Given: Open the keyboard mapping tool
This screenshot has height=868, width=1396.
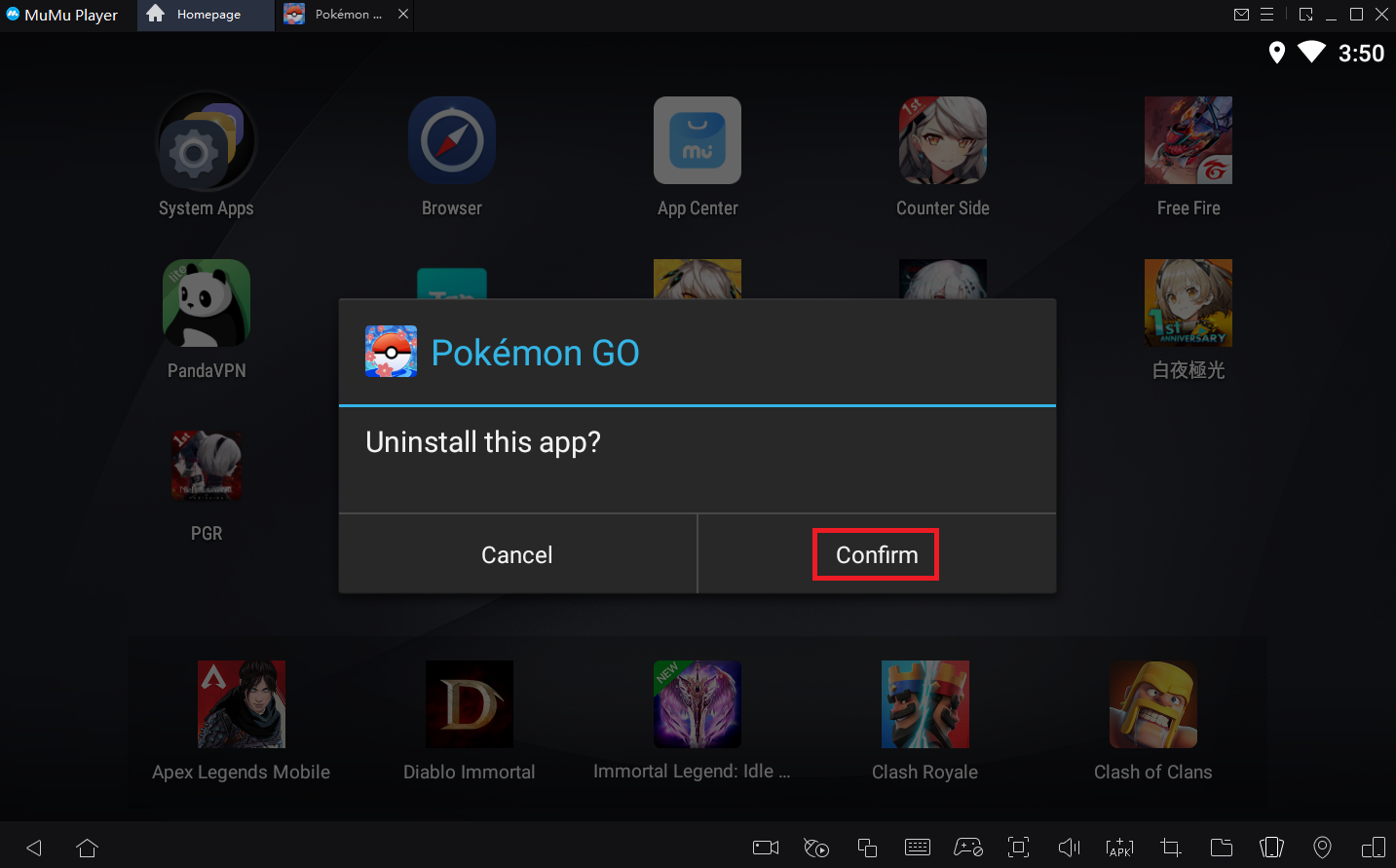Looking at the screenshot, I should click(x=918, y=848).
